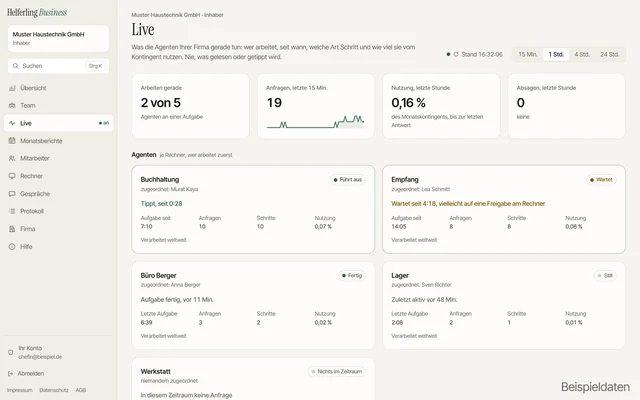This screenshot has width=640, height=400.
Task: Click the Nutzung 0,16 % card
Action: point(441,106)
